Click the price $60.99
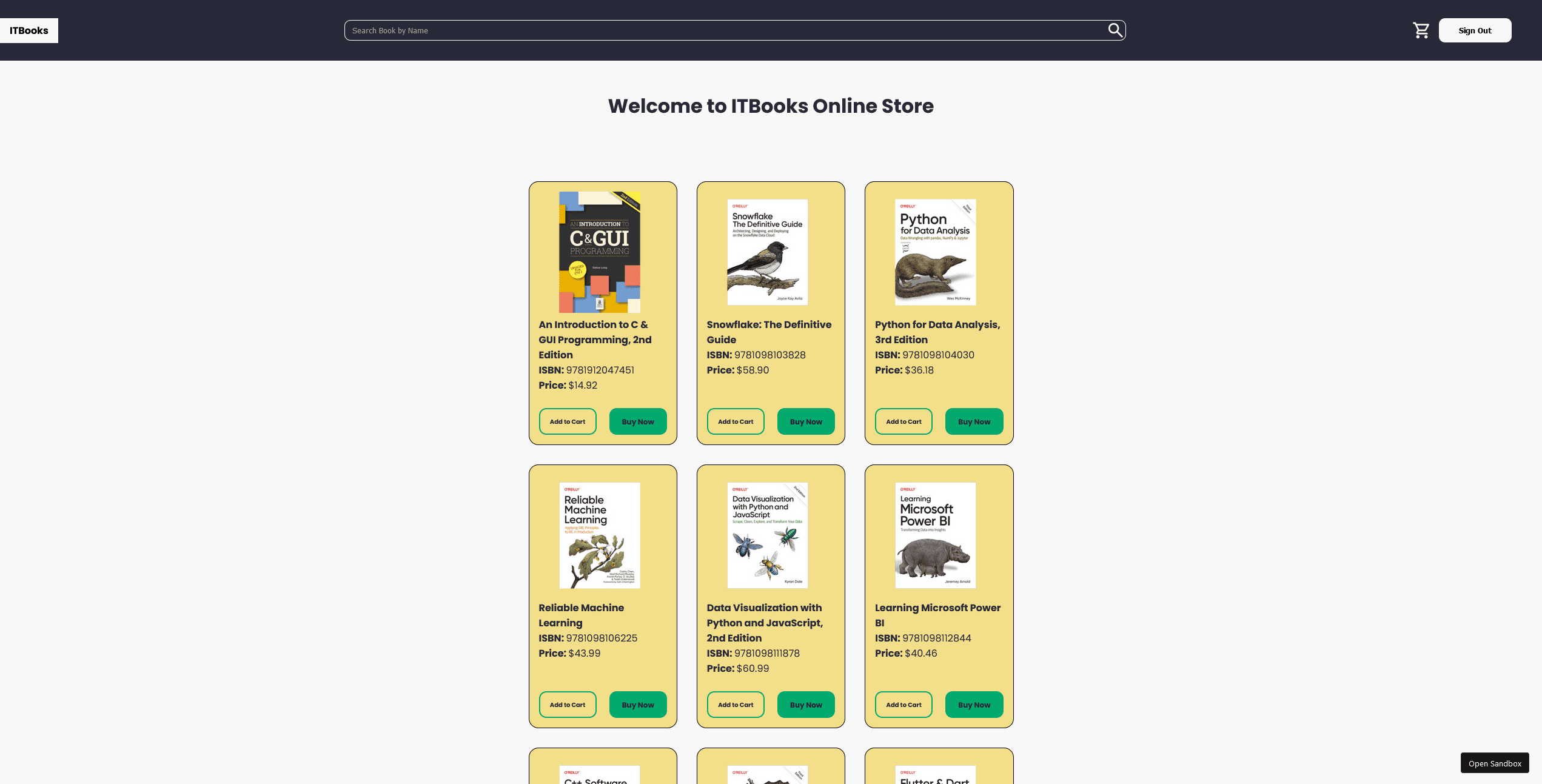 (753, 668)
